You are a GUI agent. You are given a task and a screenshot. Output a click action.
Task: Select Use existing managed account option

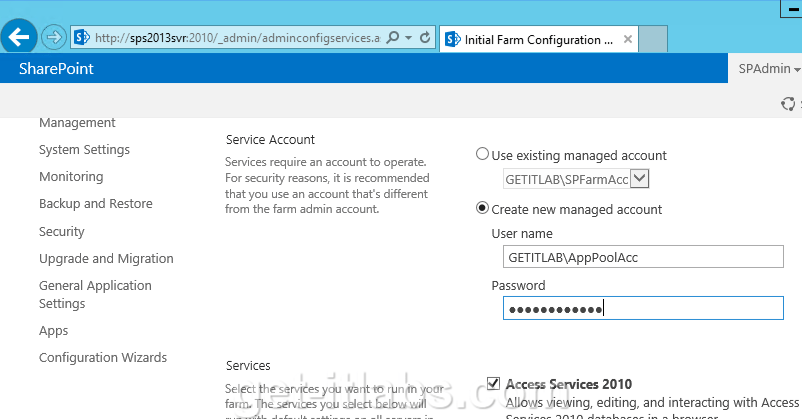tap(482, 154)
